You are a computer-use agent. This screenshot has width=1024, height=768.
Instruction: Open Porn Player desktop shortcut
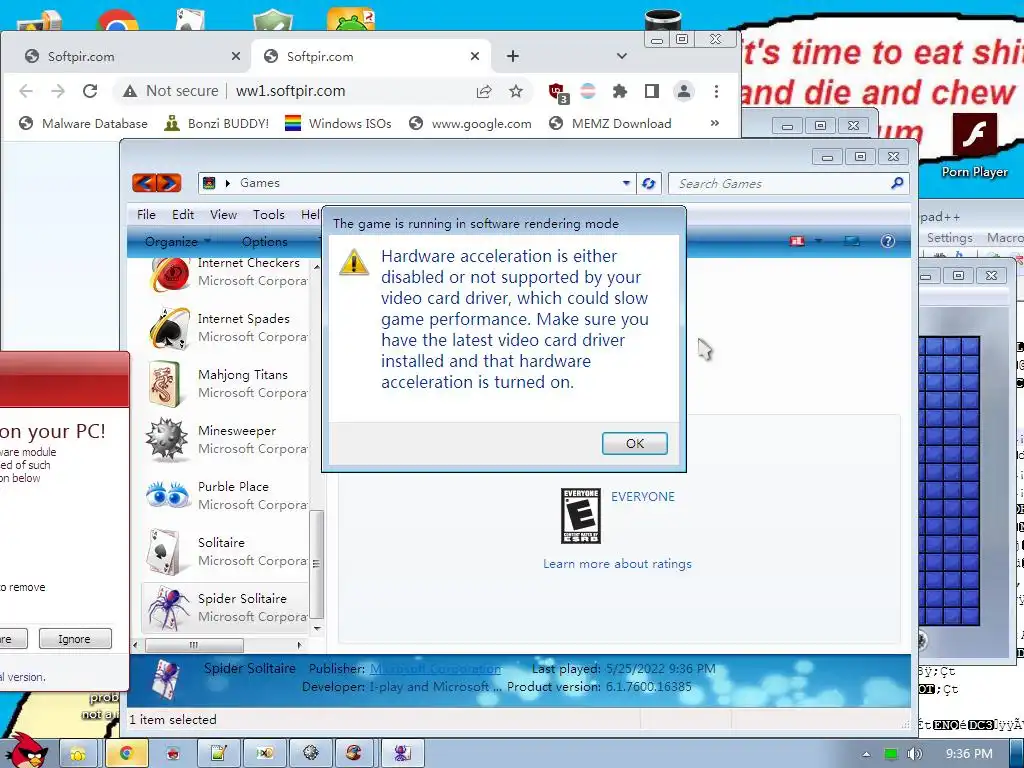[x=974, y=146]
